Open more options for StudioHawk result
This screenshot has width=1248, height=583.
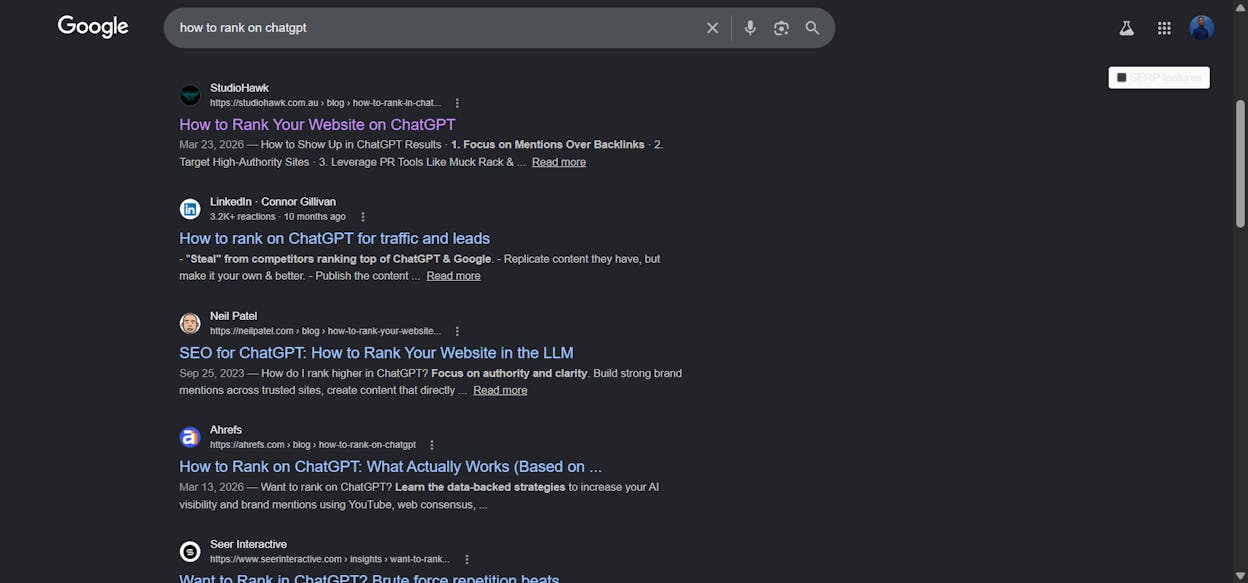(x=457, y=103)
